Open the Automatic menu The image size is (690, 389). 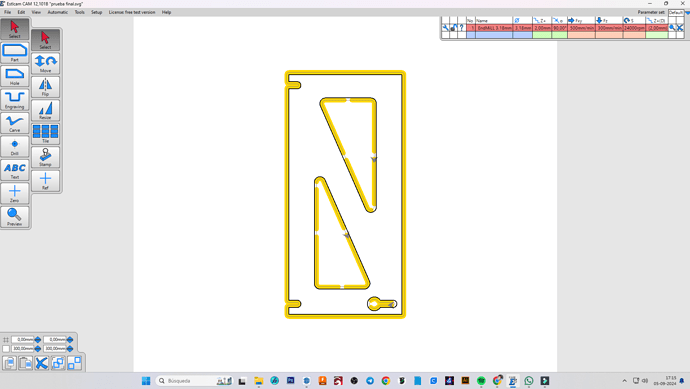pyautogui.click(x=58, y=12)
